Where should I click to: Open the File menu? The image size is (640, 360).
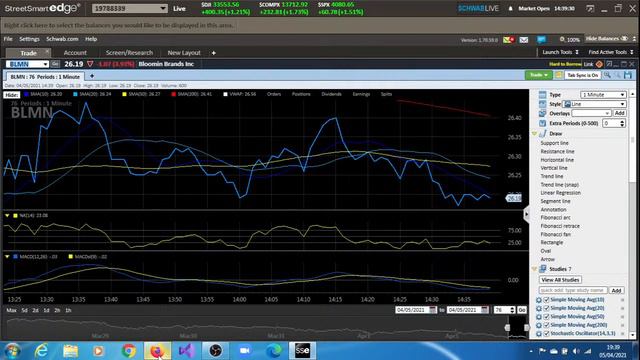click(8, 39)
